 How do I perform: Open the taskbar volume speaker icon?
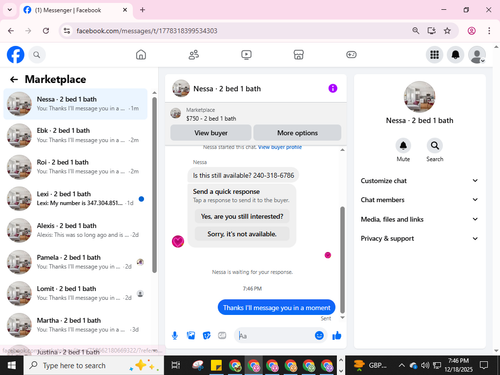point(425,366)
